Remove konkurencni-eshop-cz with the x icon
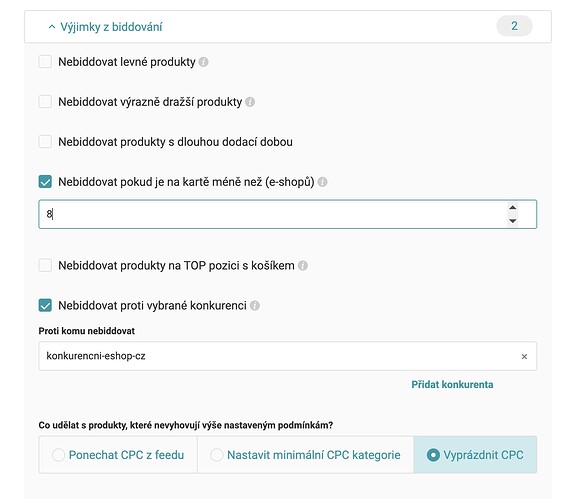 point(524,357)
